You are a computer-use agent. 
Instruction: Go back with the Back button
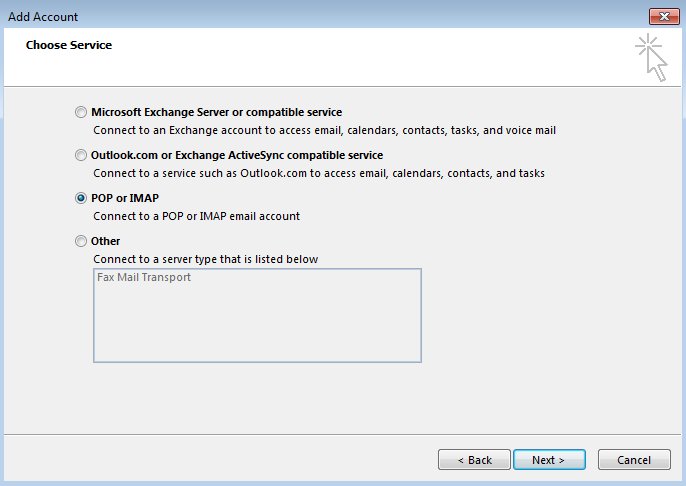pyautogui.click(x=474, y=460)
